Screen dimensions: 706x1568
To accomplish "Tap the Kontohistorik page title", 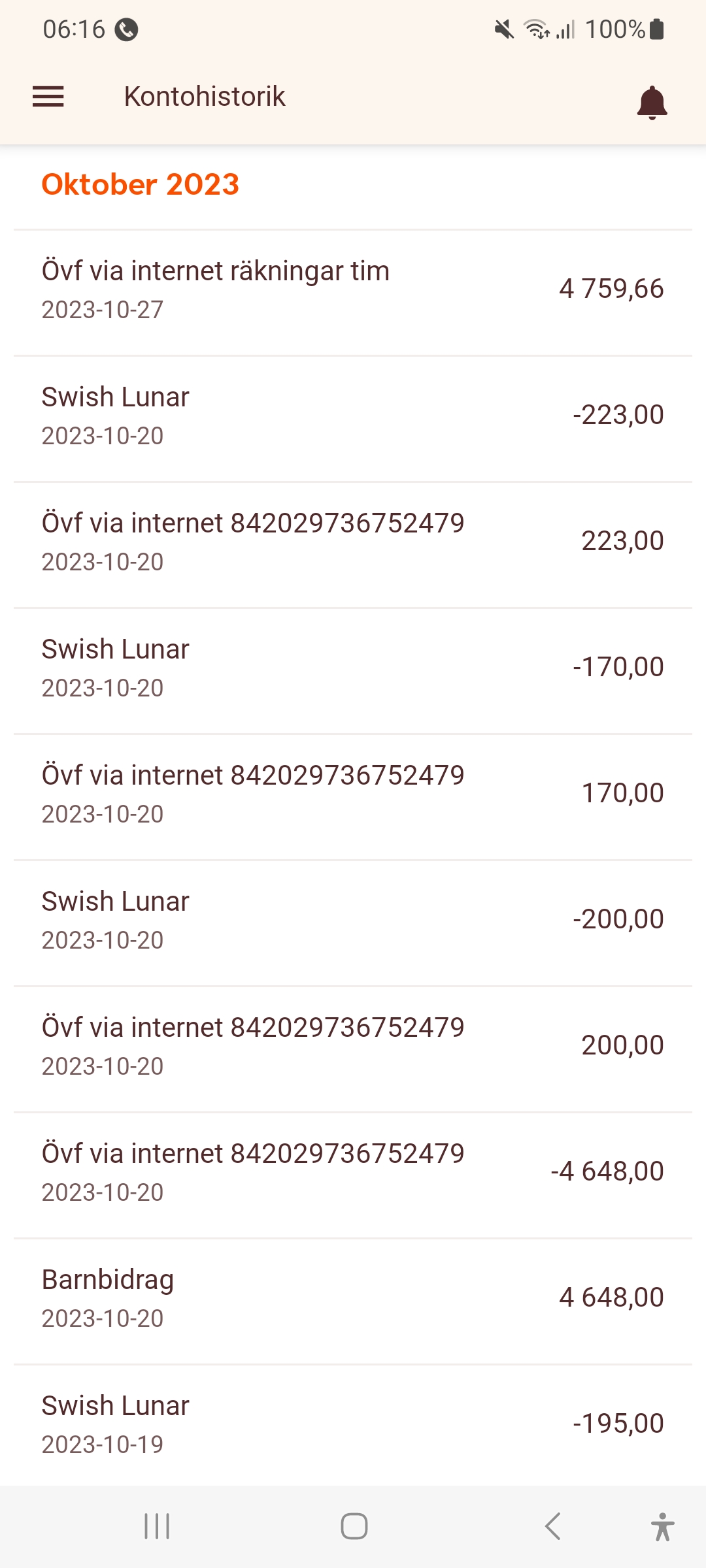I will [x=205, y=97].
